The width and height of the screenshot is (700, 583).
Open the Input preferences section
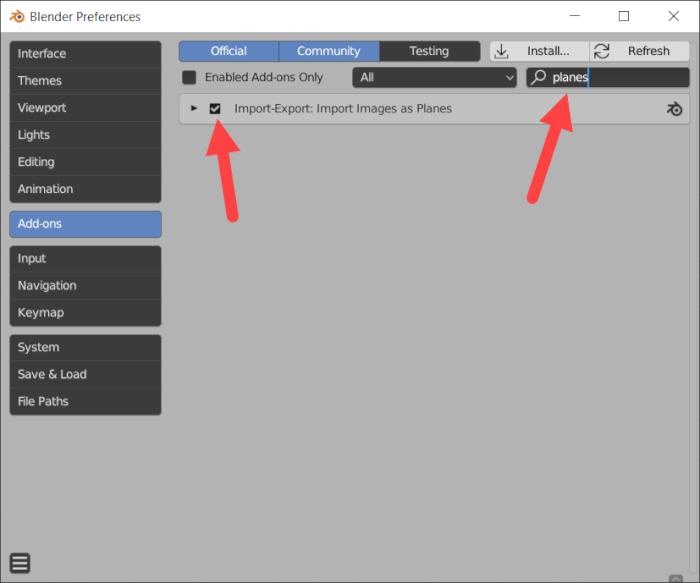tap(85, 259)
